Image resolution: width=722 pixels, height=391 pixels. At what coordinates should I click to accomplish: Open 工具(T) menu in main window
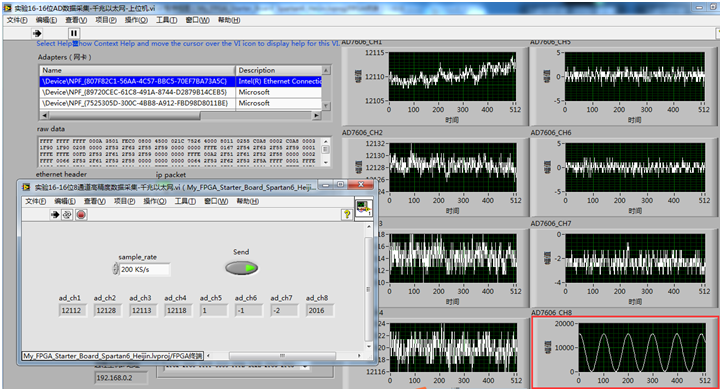point(166,20)
